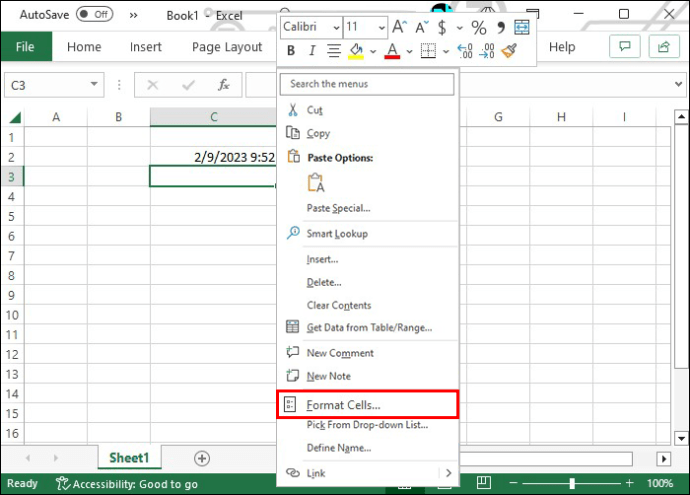Open the Insert ribbon tab
This screenshot has height=495, width=690.
[145, 47]
